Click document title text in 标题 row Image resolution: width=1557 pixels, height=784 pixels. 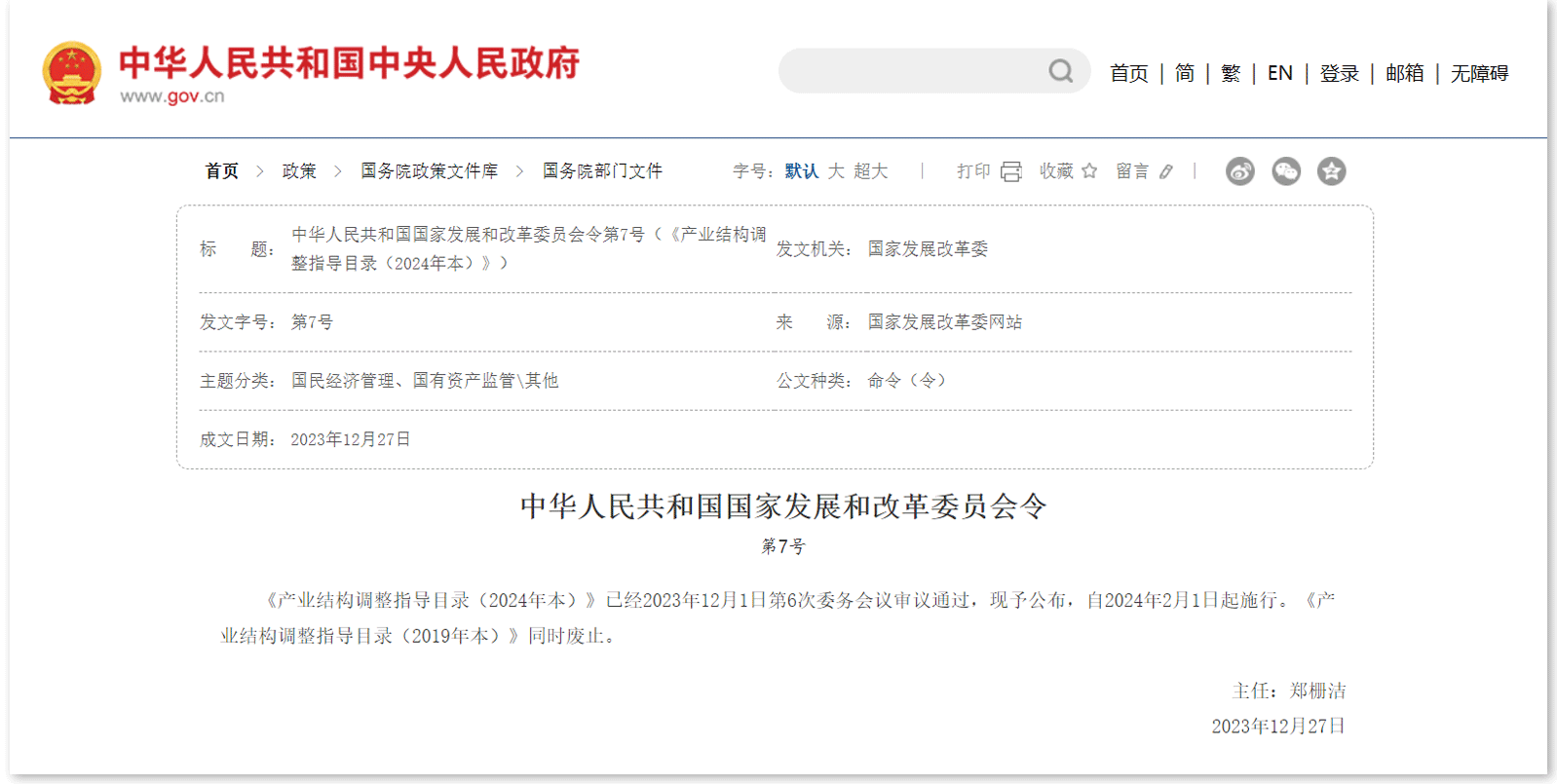[x=529, y=248]
